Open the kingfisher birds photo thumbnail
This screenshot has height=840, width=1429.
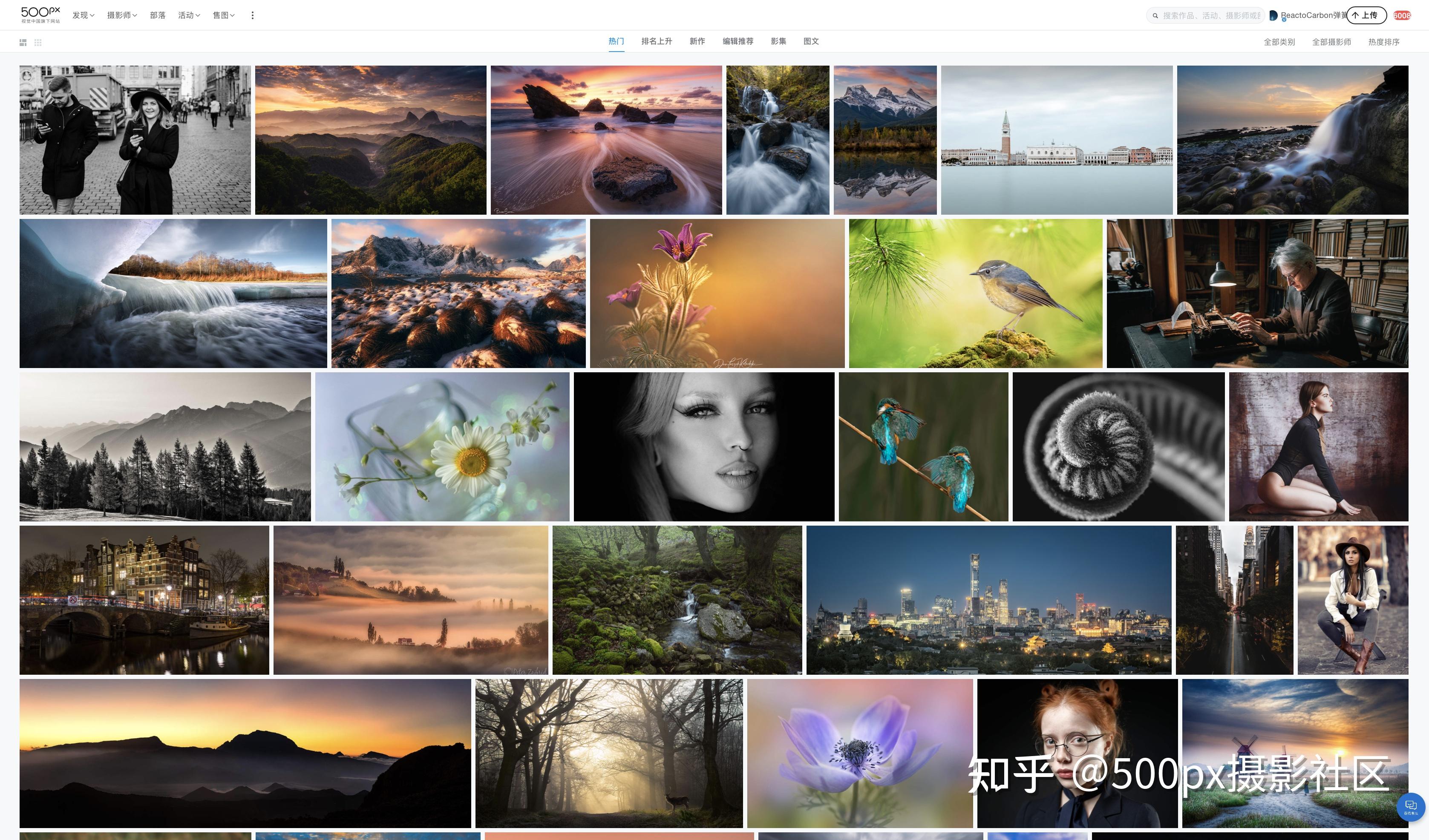point(923,447)
